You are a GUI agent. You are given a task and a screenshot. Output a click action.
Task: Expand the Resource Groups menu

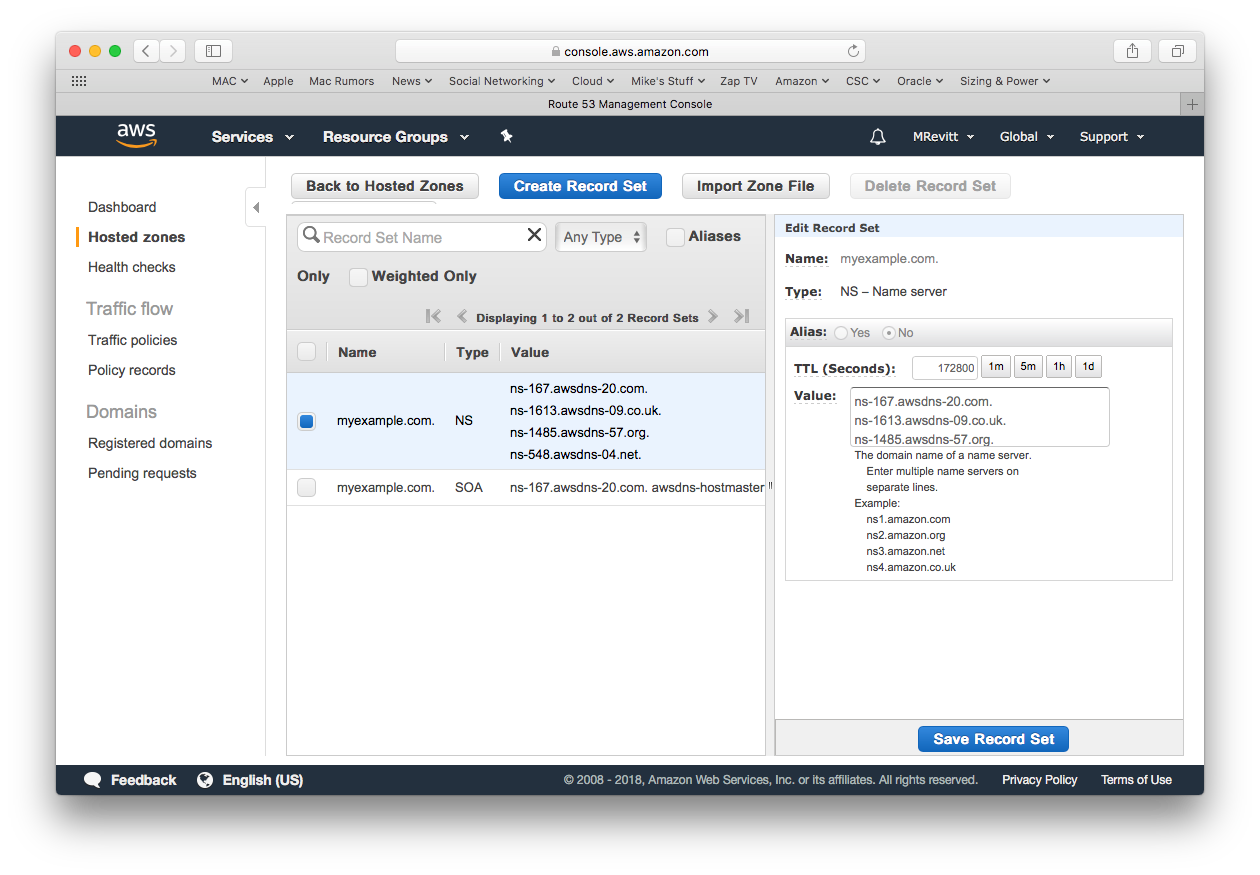[x=396, y=137]
